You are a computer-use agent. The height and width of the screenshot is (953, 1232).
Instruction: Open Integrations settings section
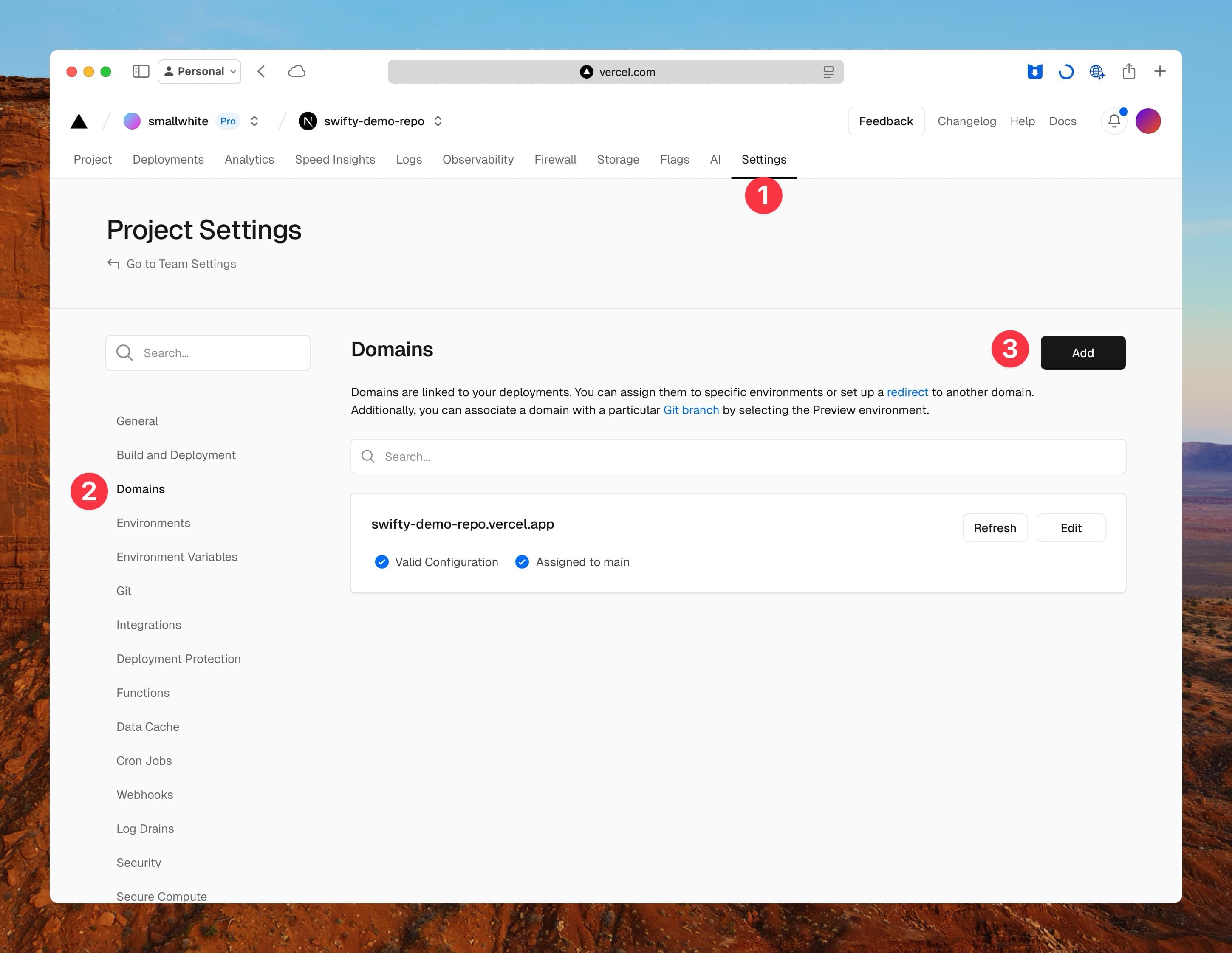pyautogui.click(x=149, y=625)
